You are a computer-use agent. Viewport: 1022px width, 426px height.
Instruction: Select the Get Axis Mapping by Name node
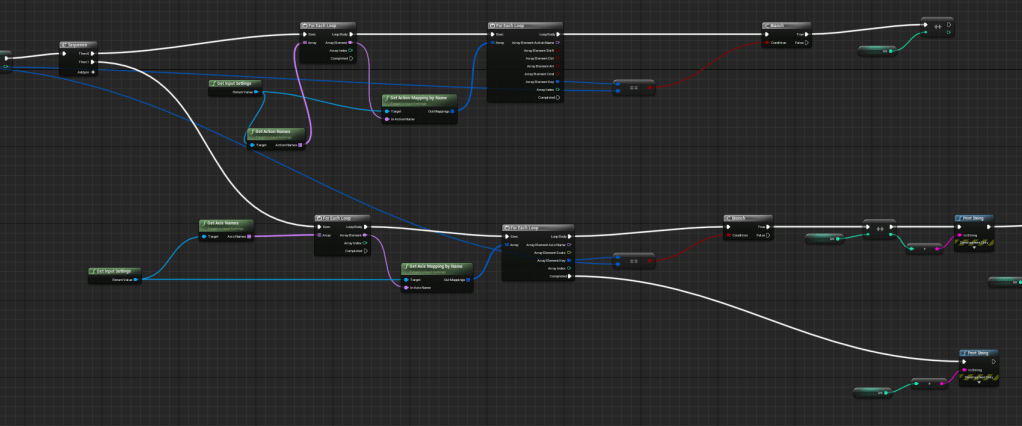tap(436, 267)
